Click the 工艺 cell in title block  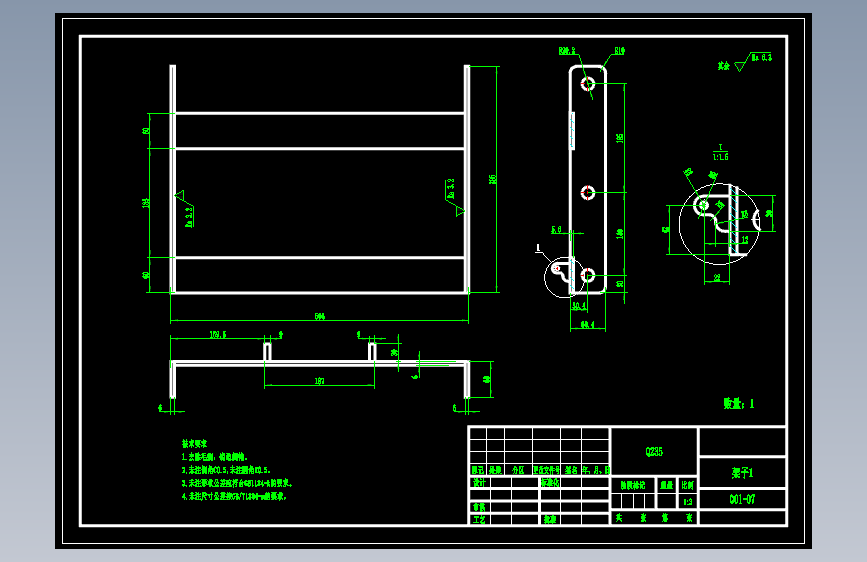pos(479,520)
